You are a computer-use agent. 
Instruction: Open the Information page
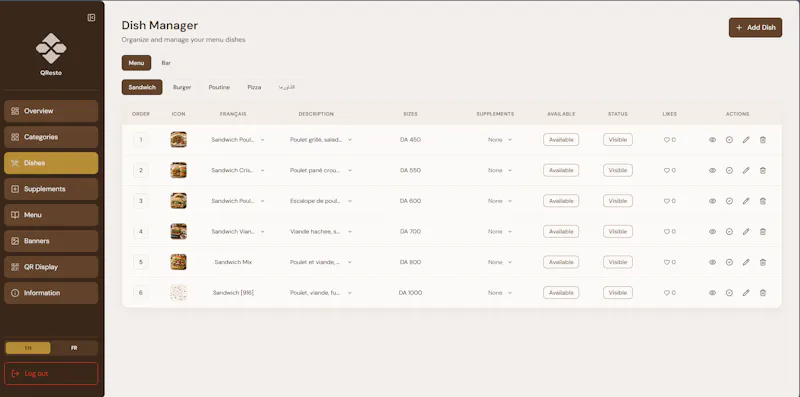pos(51,293)
